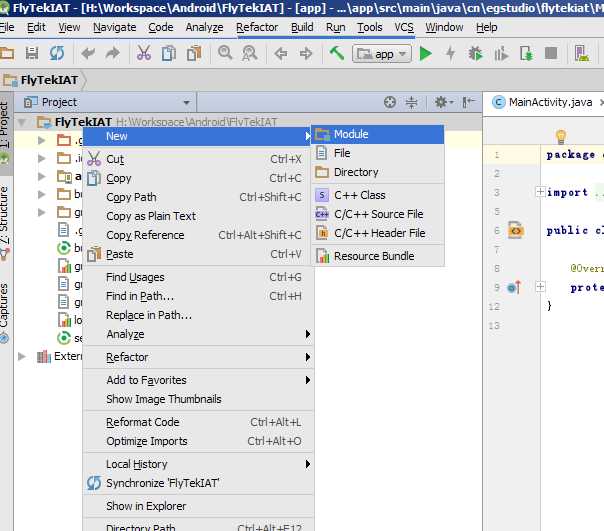Viewport: 604px width, 531px height.
Task: Navigate Back with the left arrow icon
Action: 281,54
